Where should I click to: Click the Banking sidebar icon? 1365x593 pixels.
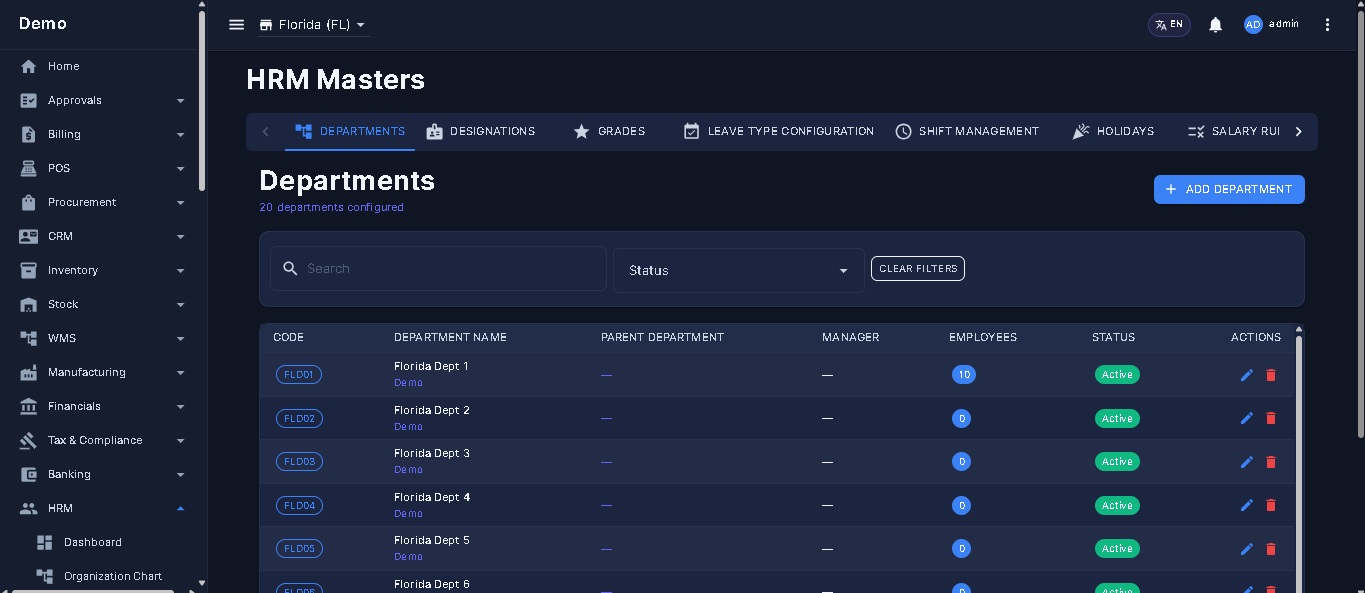(x=29, y=475)
